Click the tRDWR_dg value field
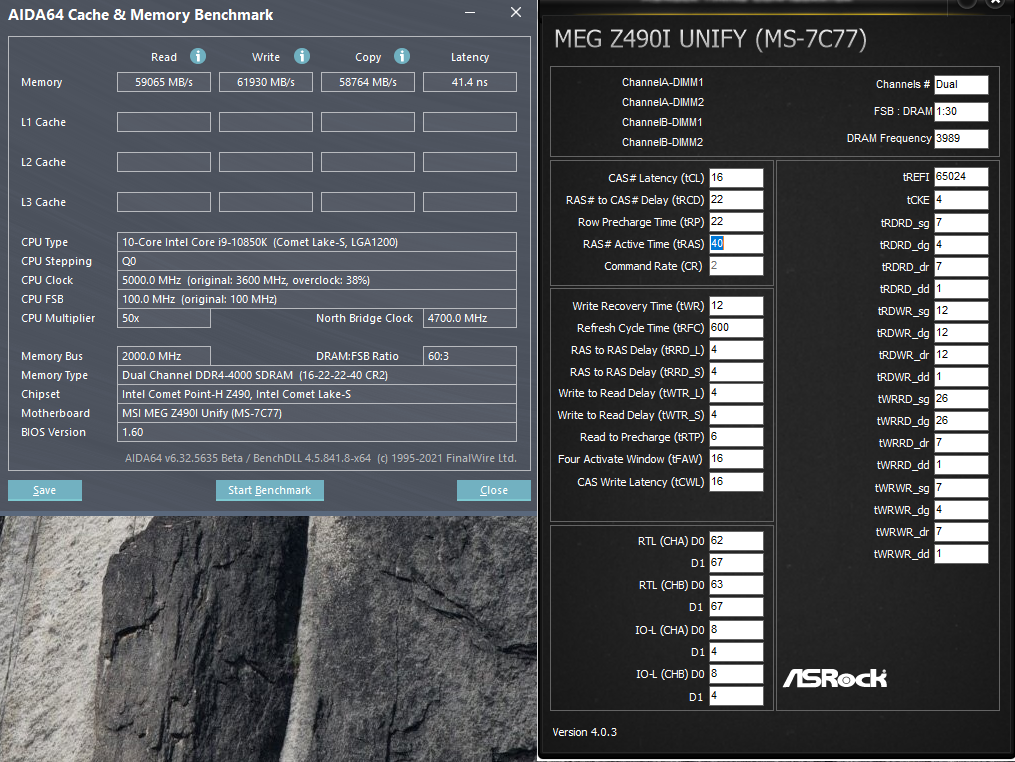The height and width of the screenshot is (762, 1015). 961,333
